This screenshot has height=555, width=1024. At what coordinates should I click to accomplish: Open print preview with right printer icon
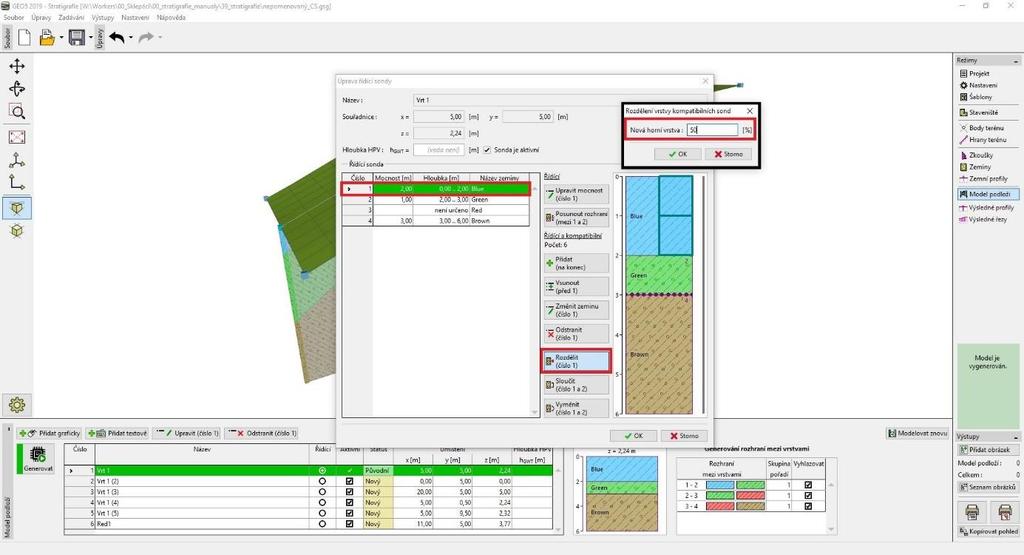(1004, 511)
